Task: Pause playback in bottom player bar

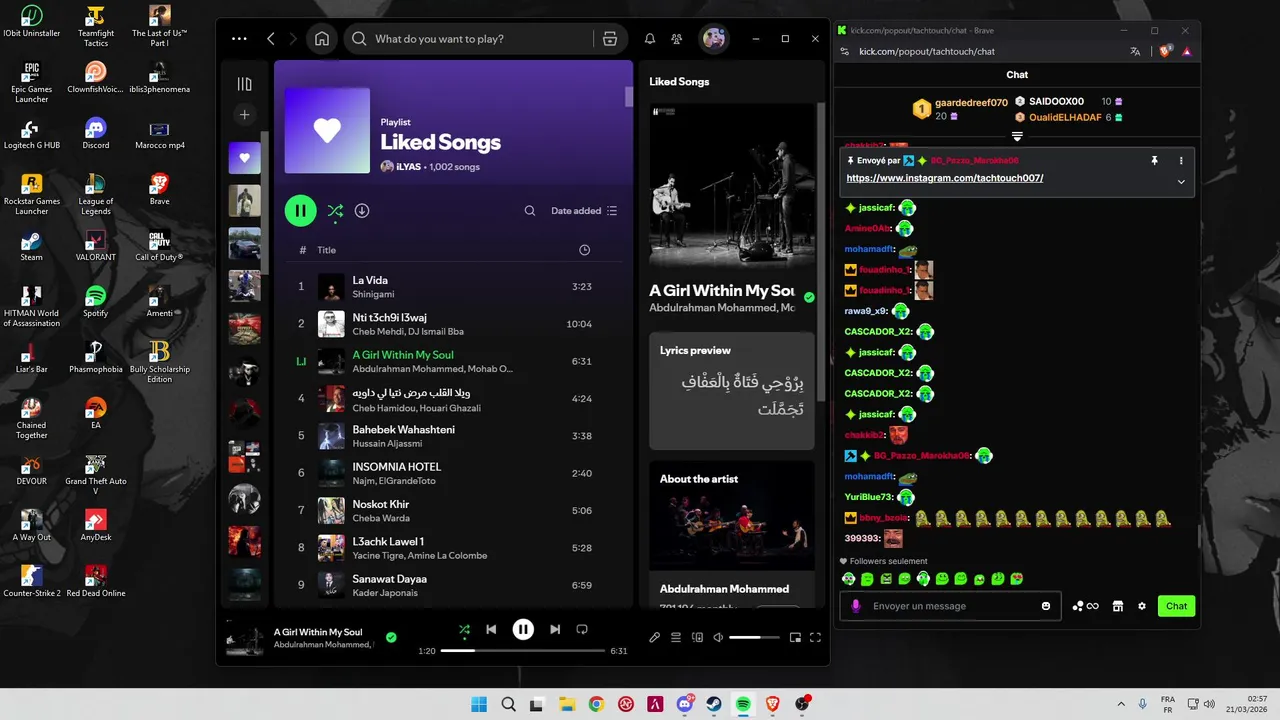Action: point(523,629)
